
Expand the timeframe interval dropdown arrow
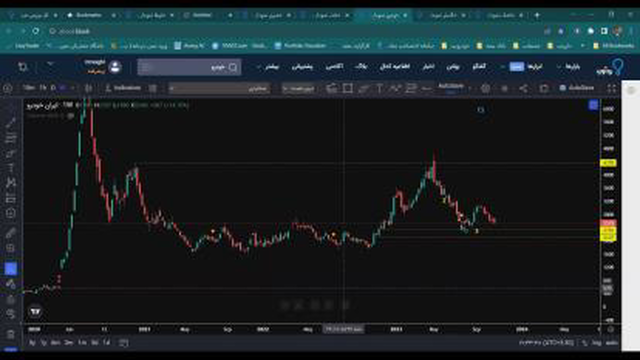[x=72, y=88]
